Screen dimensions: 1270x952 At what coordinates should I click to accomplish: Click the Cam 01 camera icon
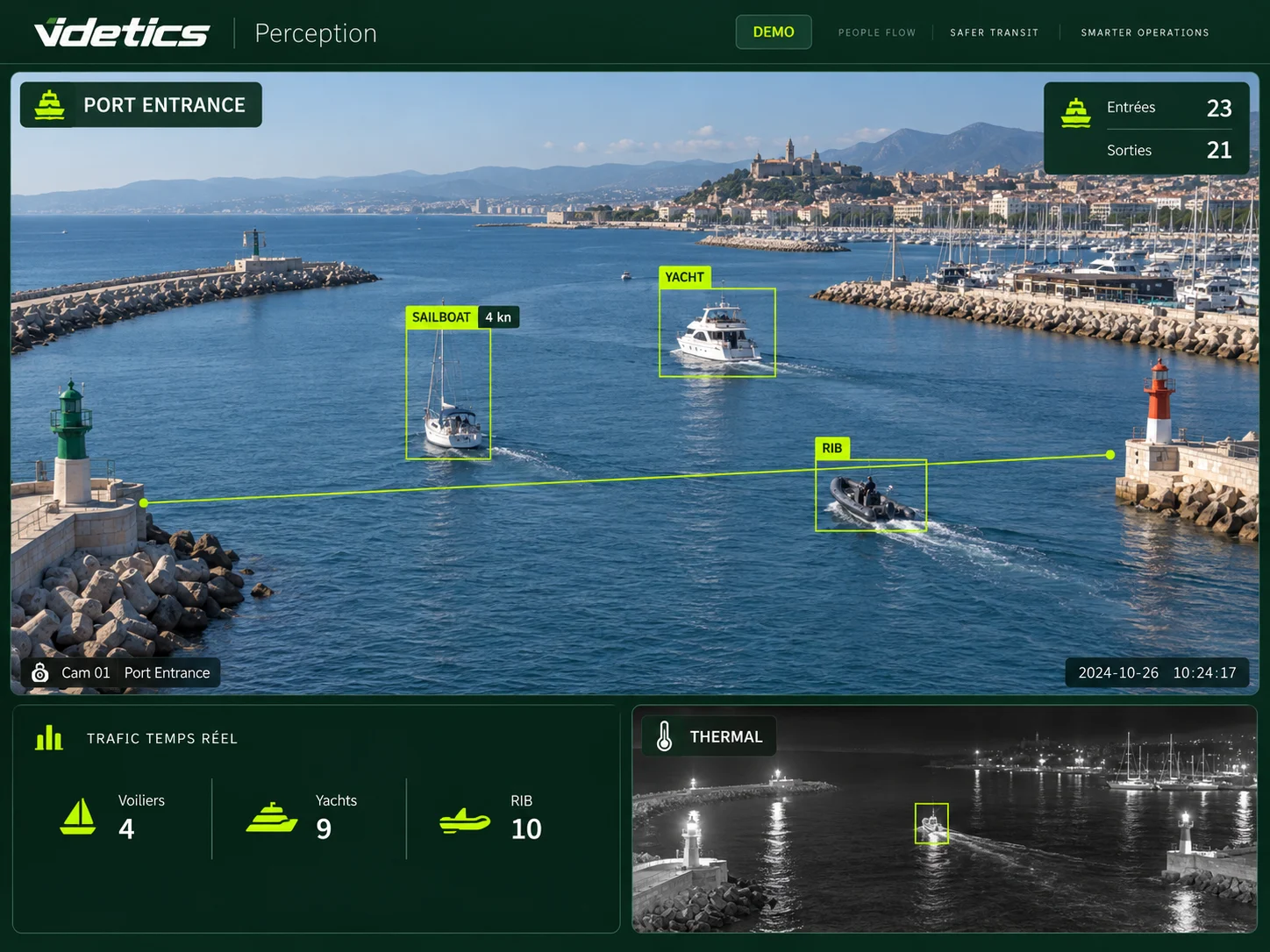[x=39, y=672]
